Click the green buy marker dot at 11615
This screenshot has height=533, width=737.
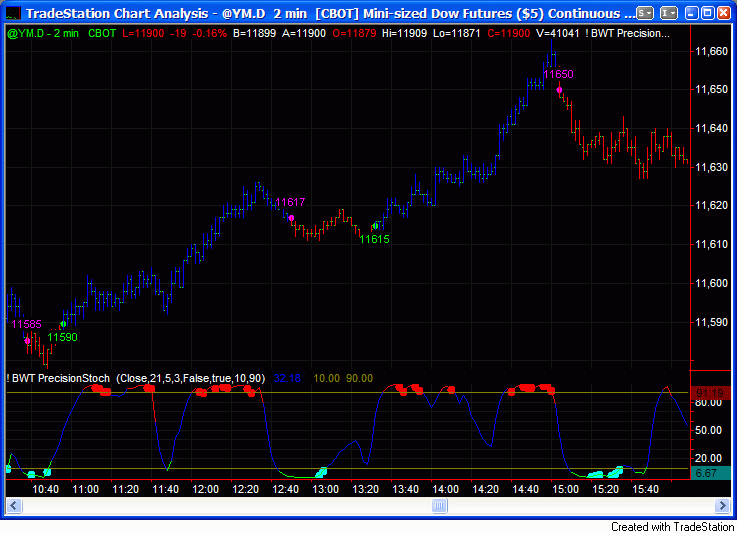(375, 227)
